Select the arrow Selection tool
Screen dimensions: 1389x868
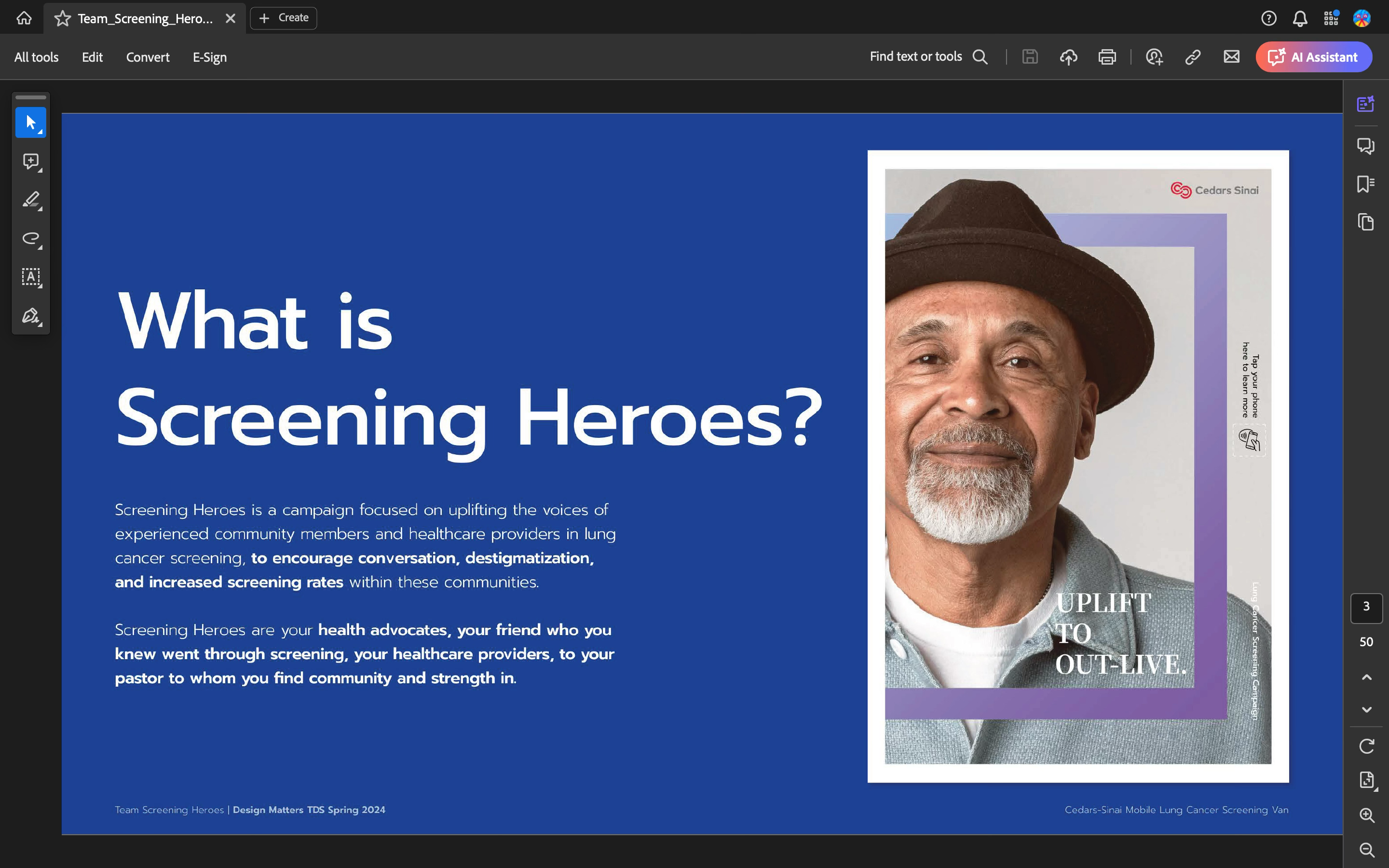pyautogui.click(x=30, y=122)
